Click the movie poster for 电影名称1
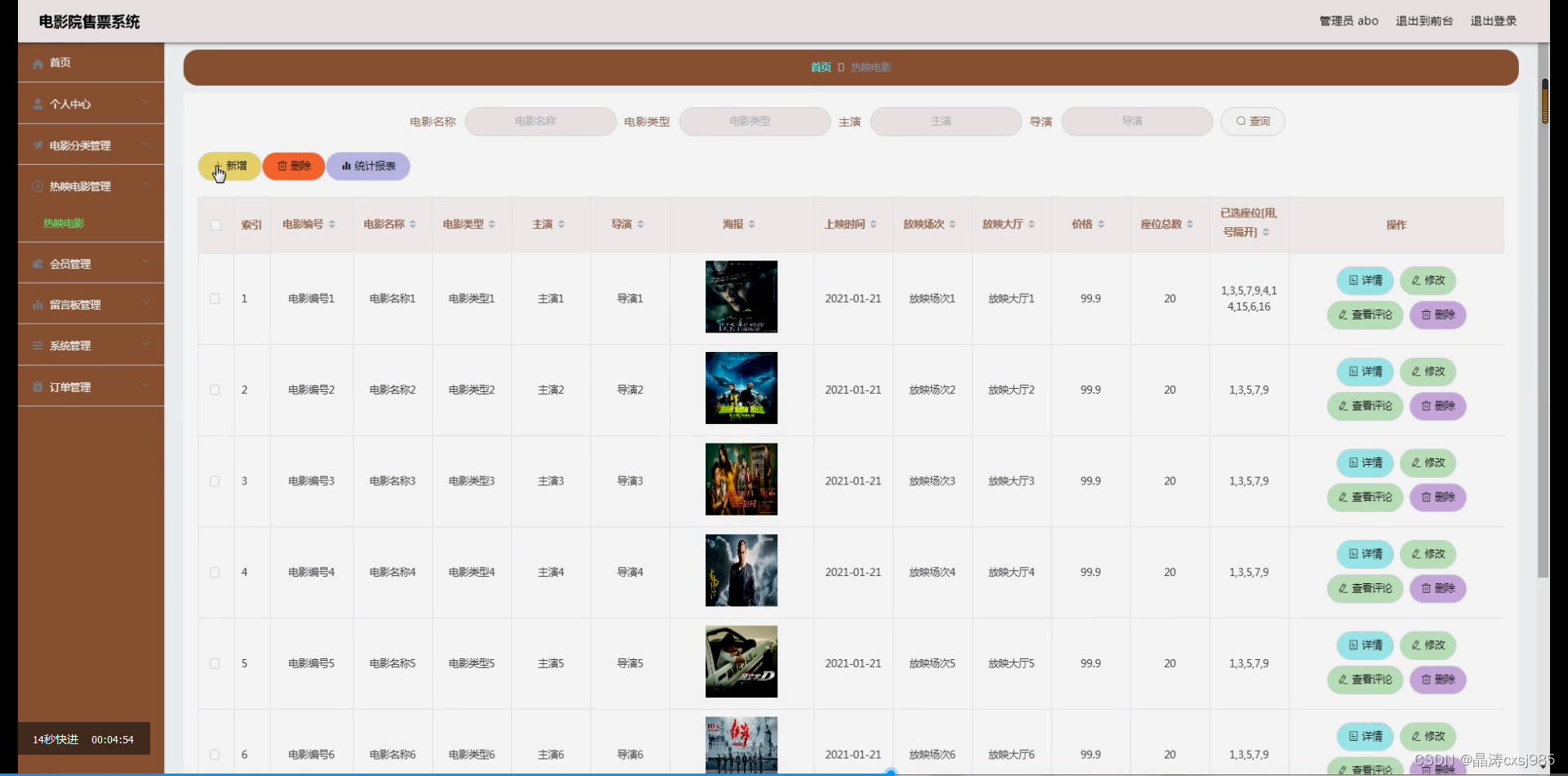The height and width of the screenshot is (776, 1568). click(x=741, y=297)
